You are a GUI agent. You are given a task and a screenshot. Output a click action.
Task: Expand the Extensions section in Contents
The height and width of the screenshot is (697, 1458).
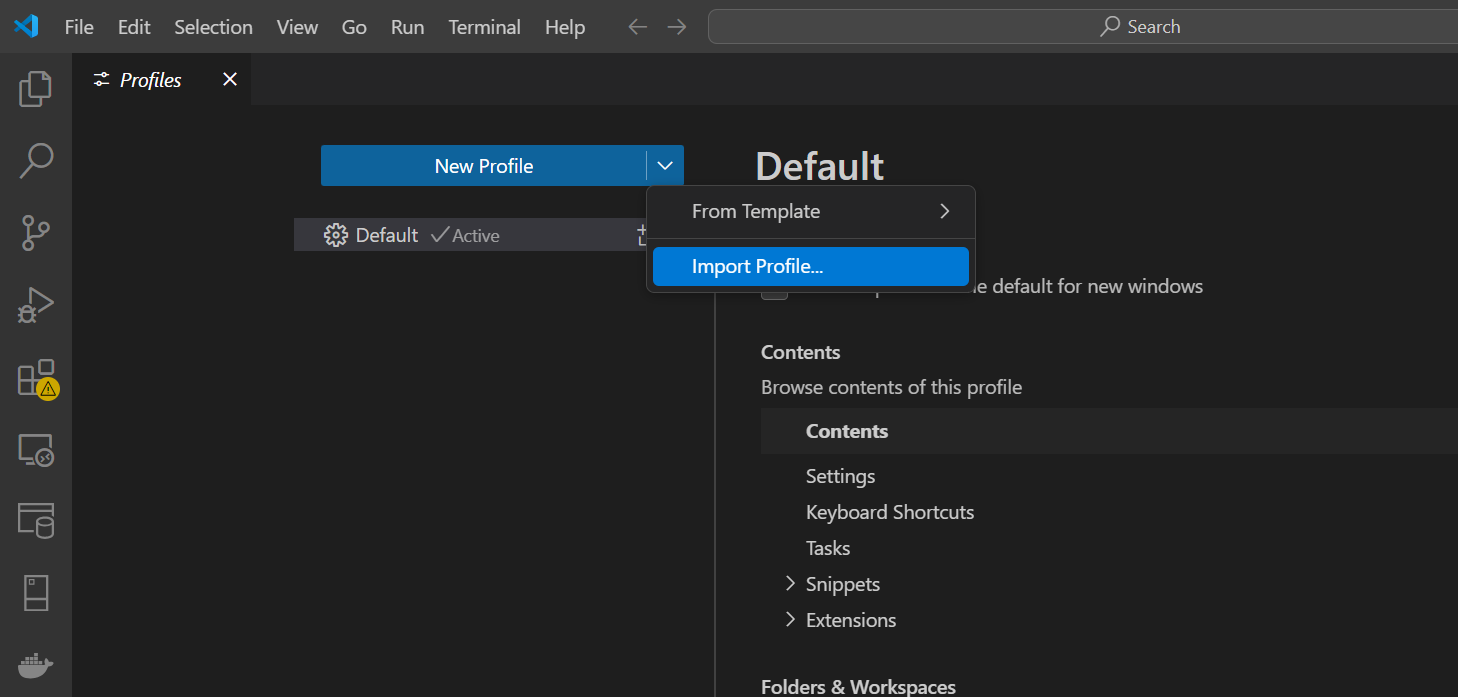tap(790, 619)
